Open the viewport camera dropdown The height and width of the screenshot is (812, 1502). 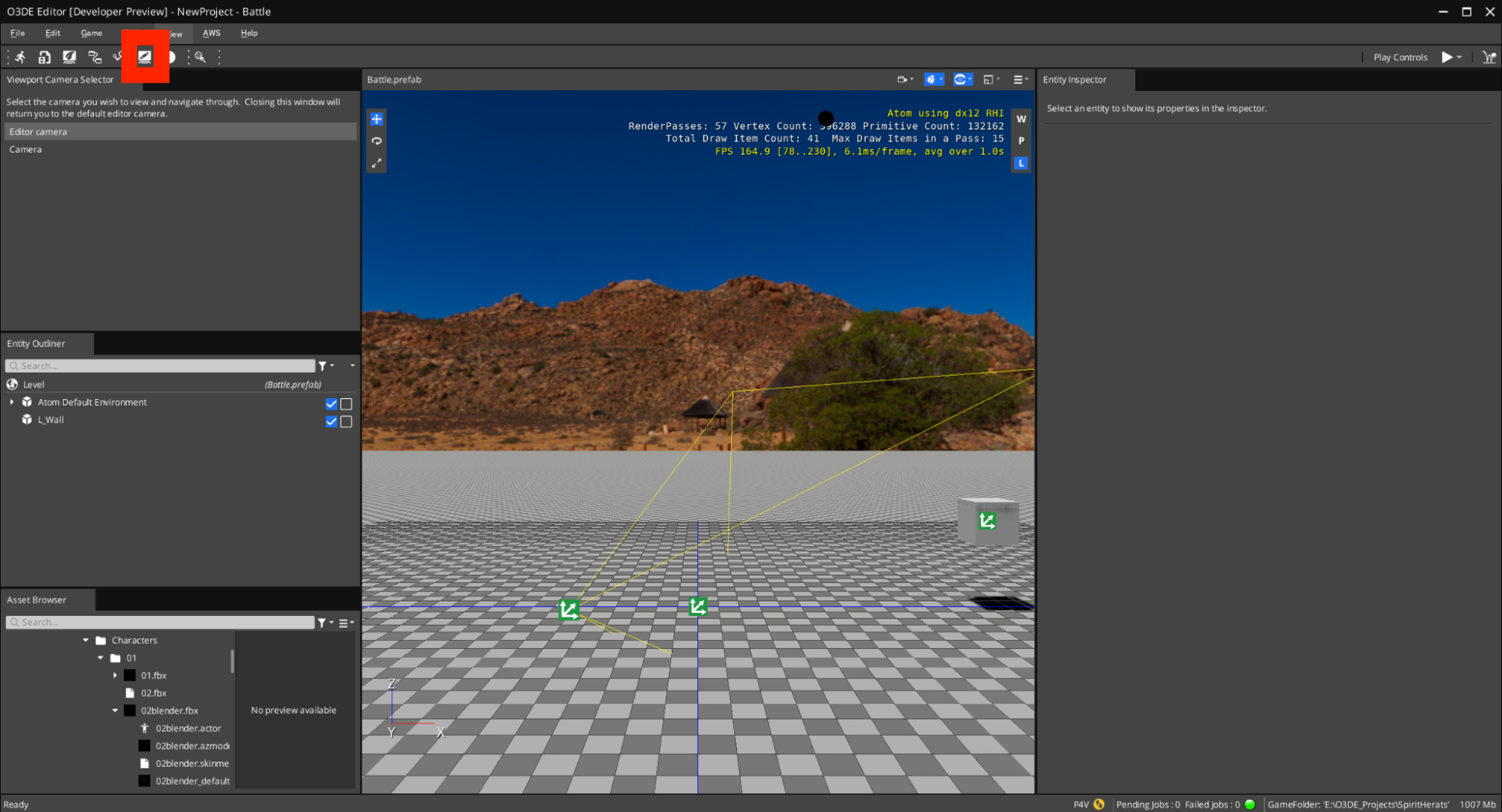(x=905, y=80)
